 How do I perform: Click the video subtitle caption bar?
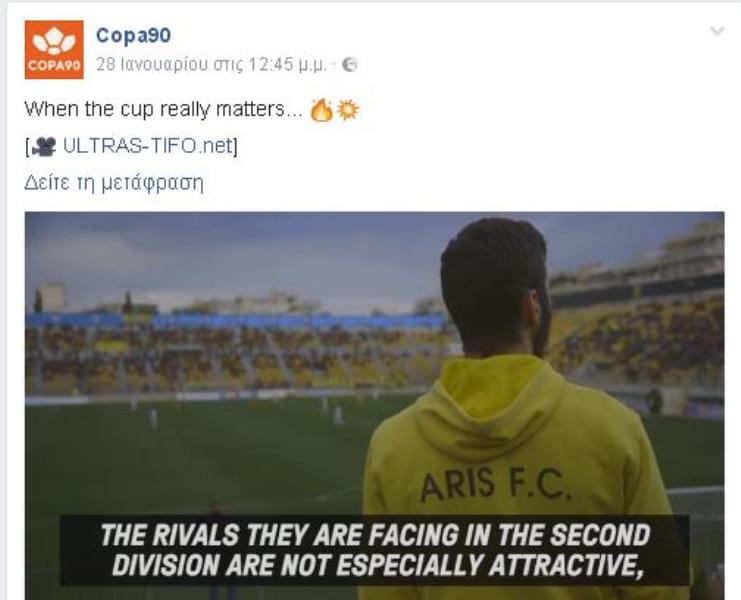[374, 550]
